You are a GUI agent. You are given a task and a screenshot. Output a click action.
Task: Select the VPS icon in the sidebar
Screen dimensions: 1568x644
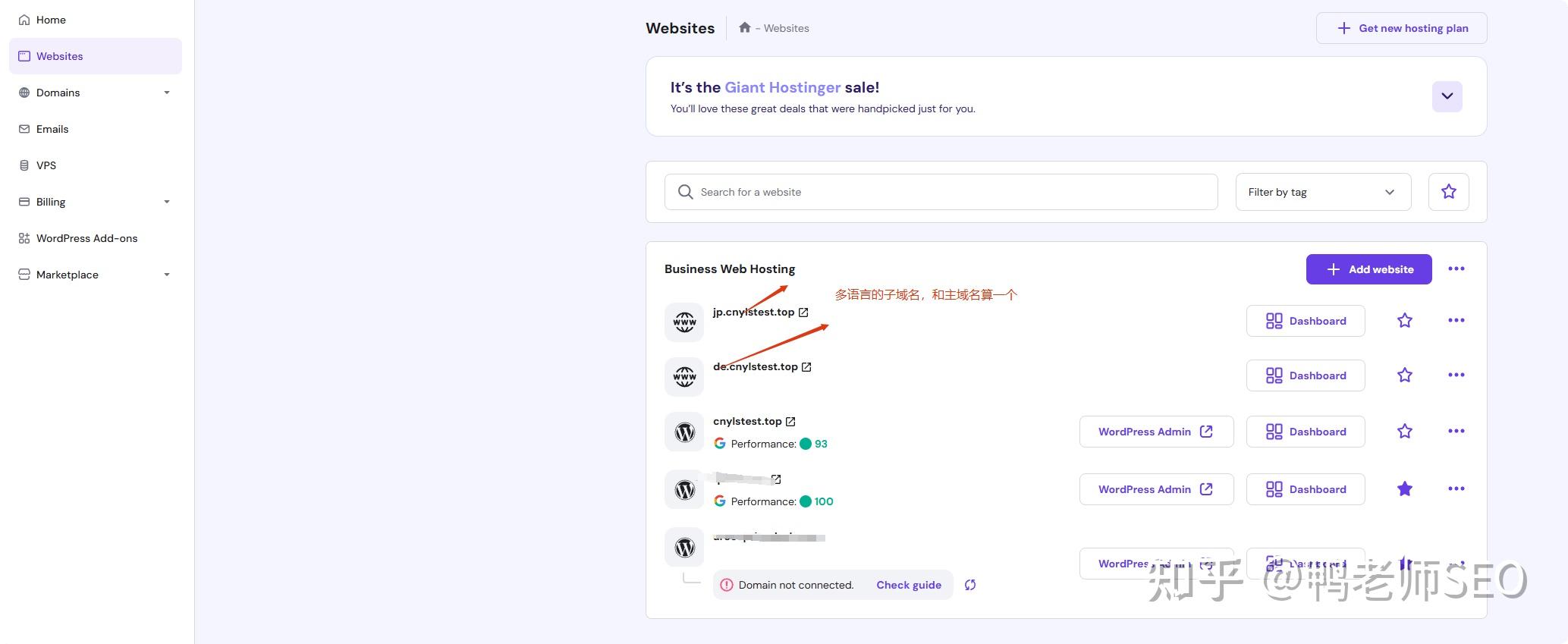click(x=24, y=165)
